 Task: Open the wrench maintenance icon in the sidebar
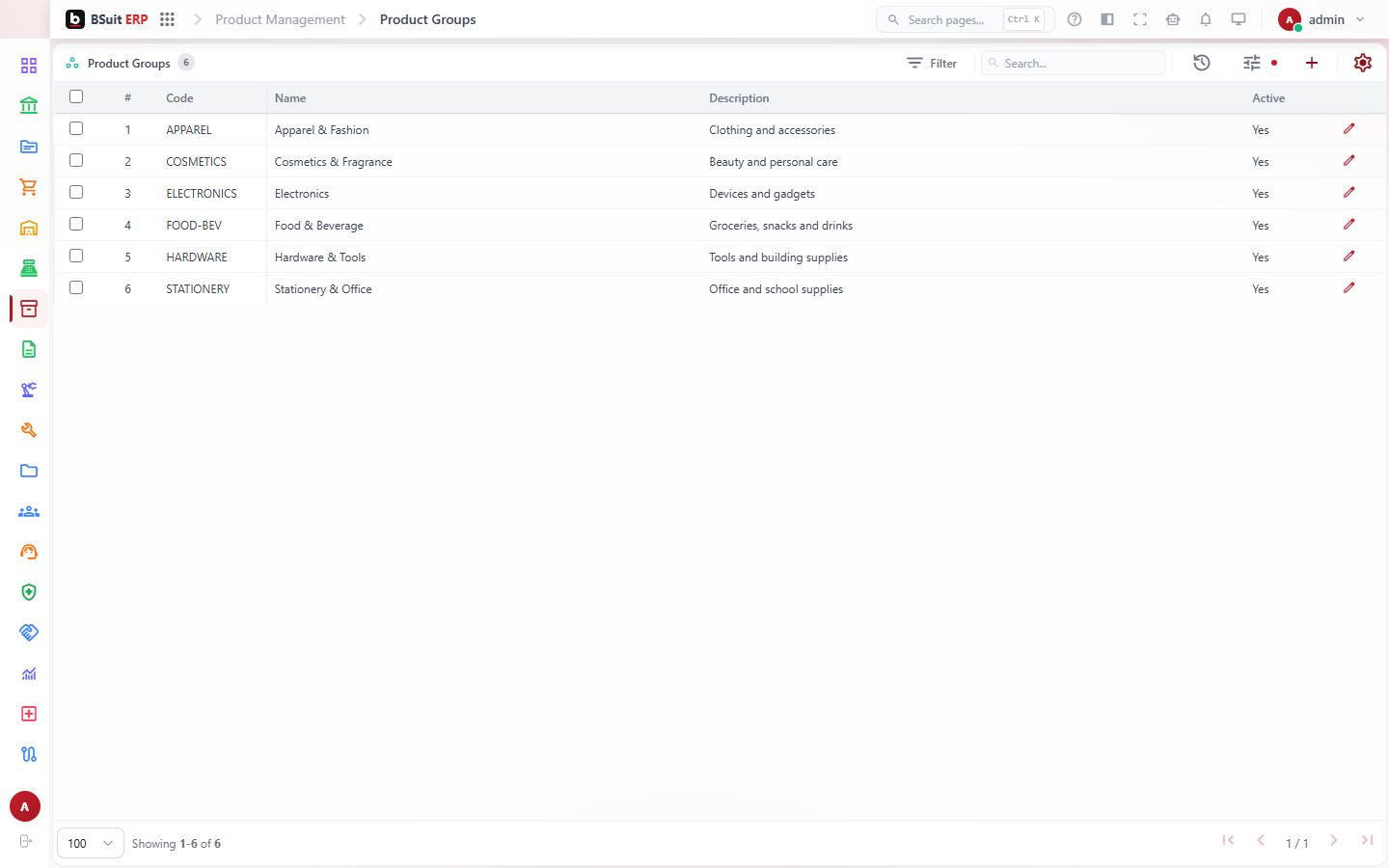(x=29, y=430)
